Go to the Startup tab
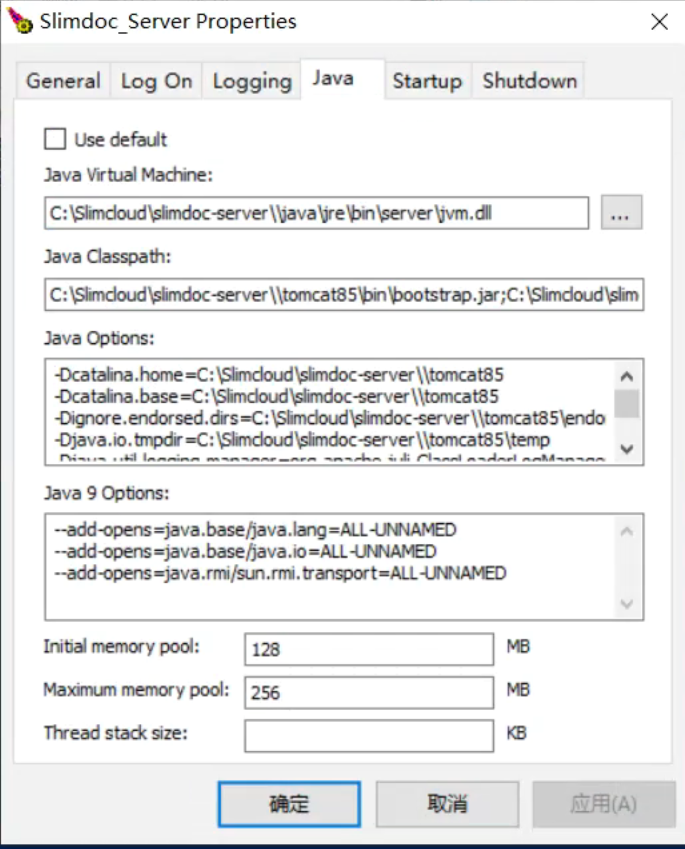Viewport: 685px width, 849px height. (427, 81)
